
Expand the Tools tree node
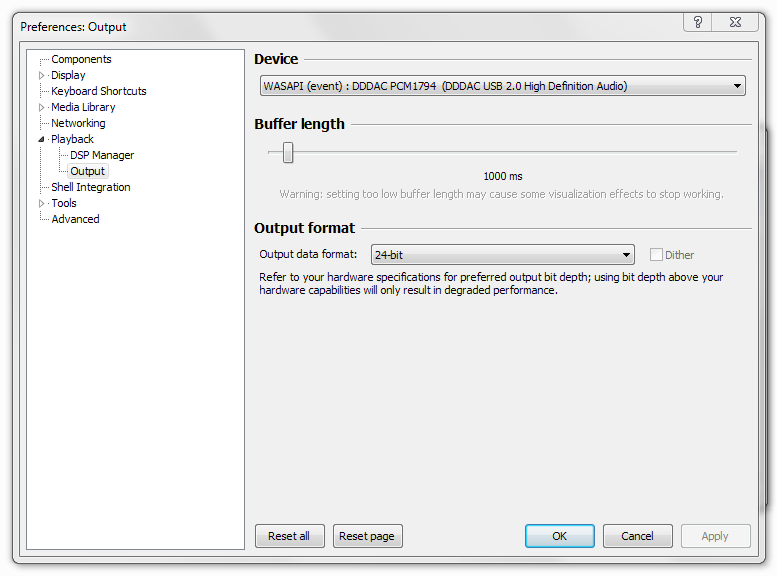click(x=42, y=203)
